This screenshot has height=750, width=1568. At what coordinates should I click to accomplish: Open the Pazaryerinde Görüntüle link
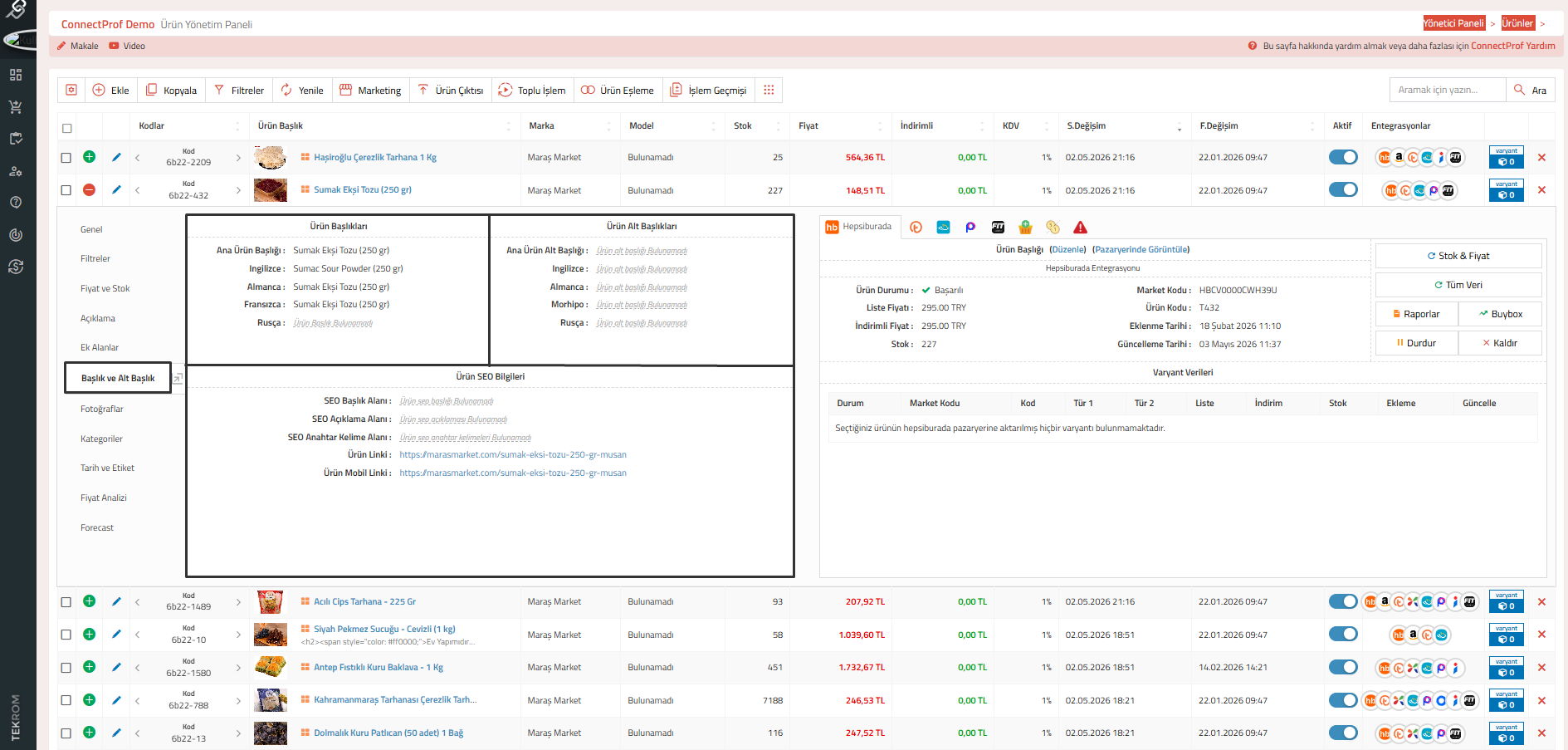tap(1141, 249)
